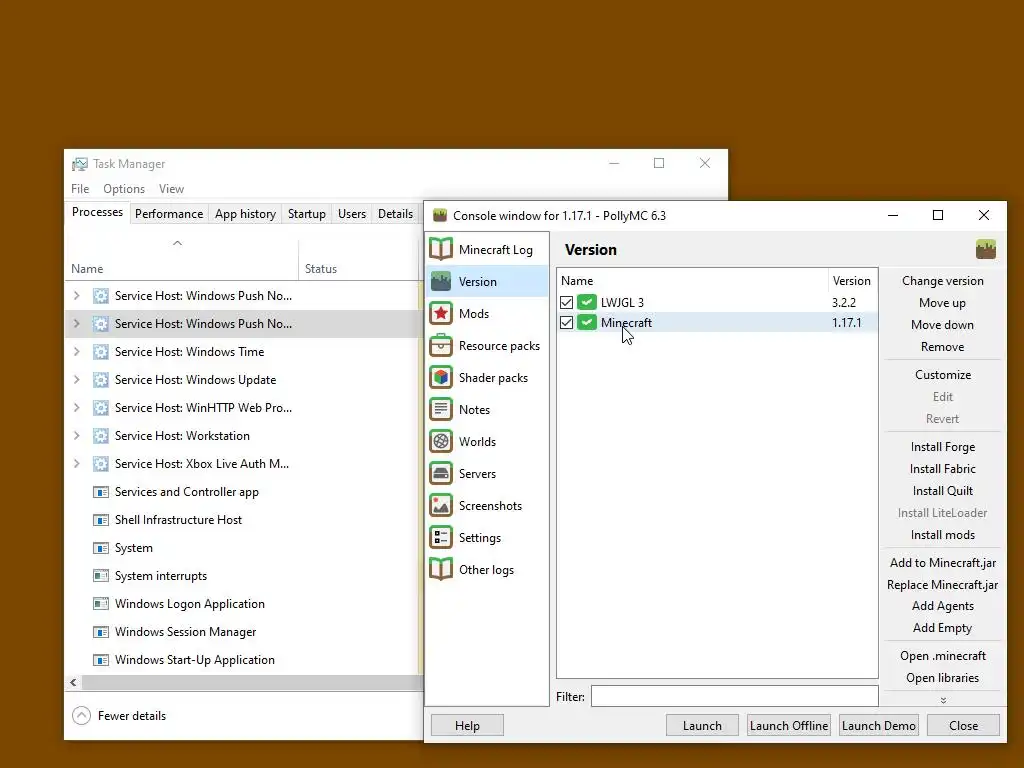Expand Service Host: Xbox Live Auth M...
The width and height of the screenshot is (1024, 768).
76,464
